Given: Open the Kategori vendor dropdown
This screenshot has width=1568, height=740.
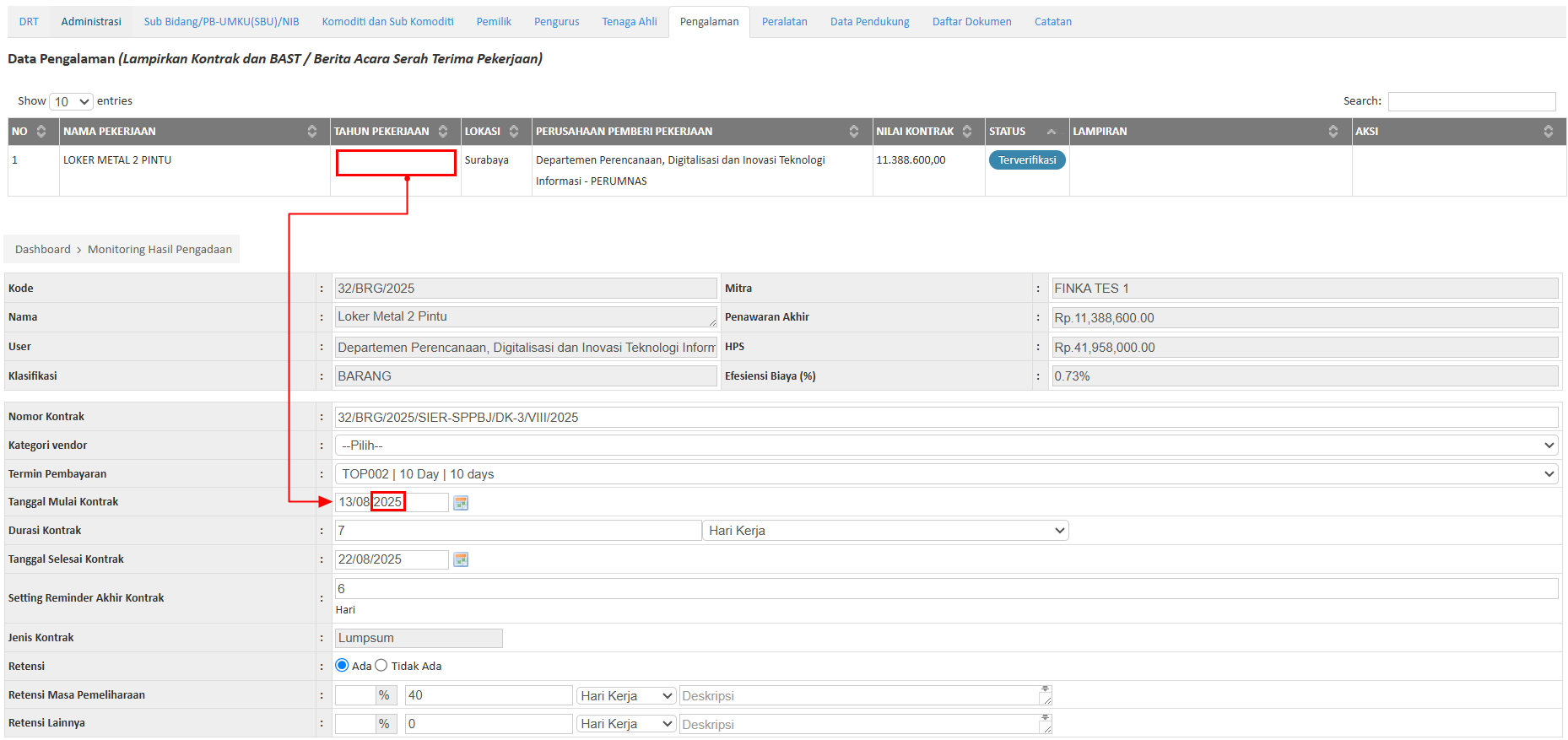Looking at the screenshot, I should [x=945, y=446].
